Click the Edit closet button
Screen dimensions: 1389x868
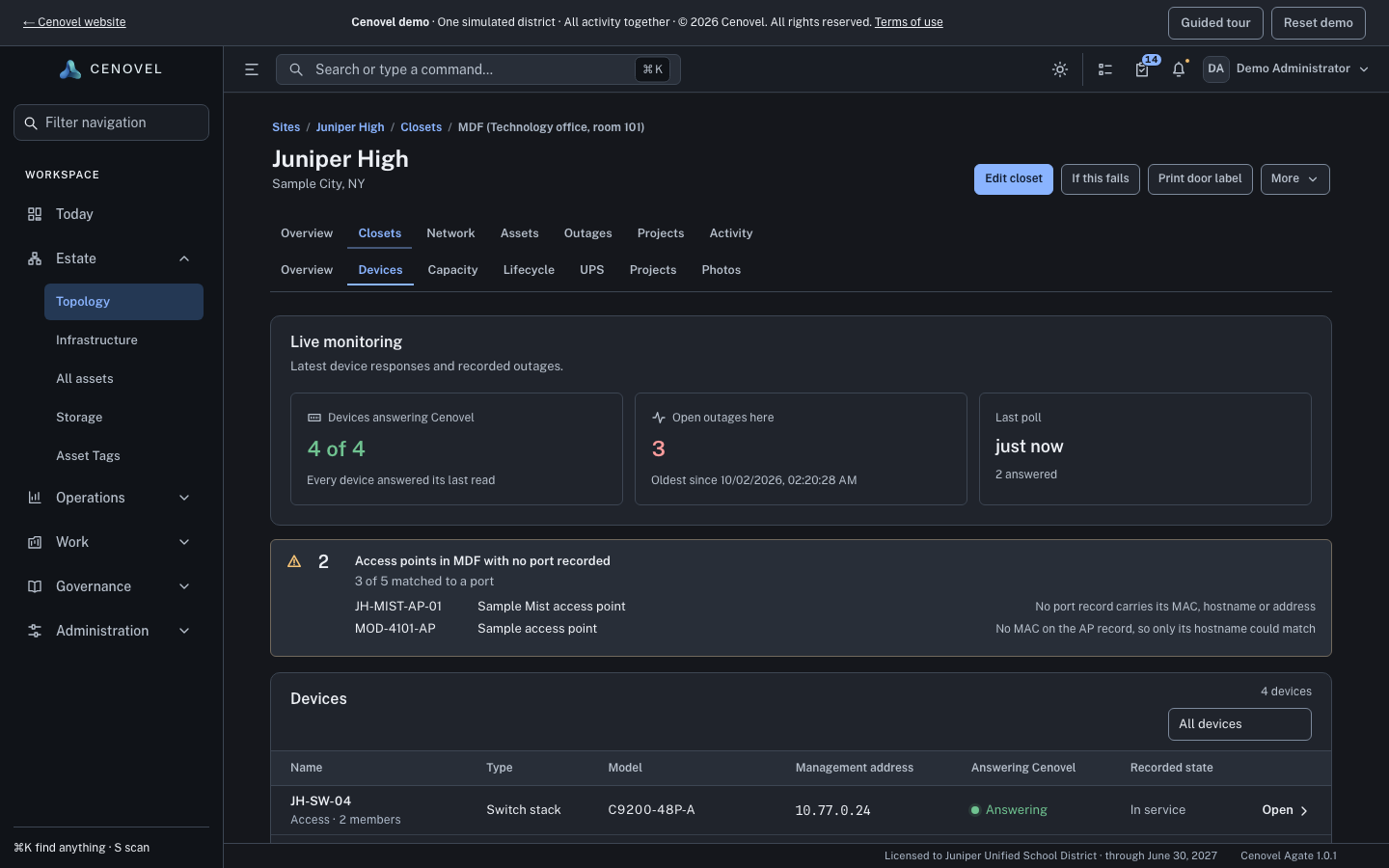coord(1014,179)
